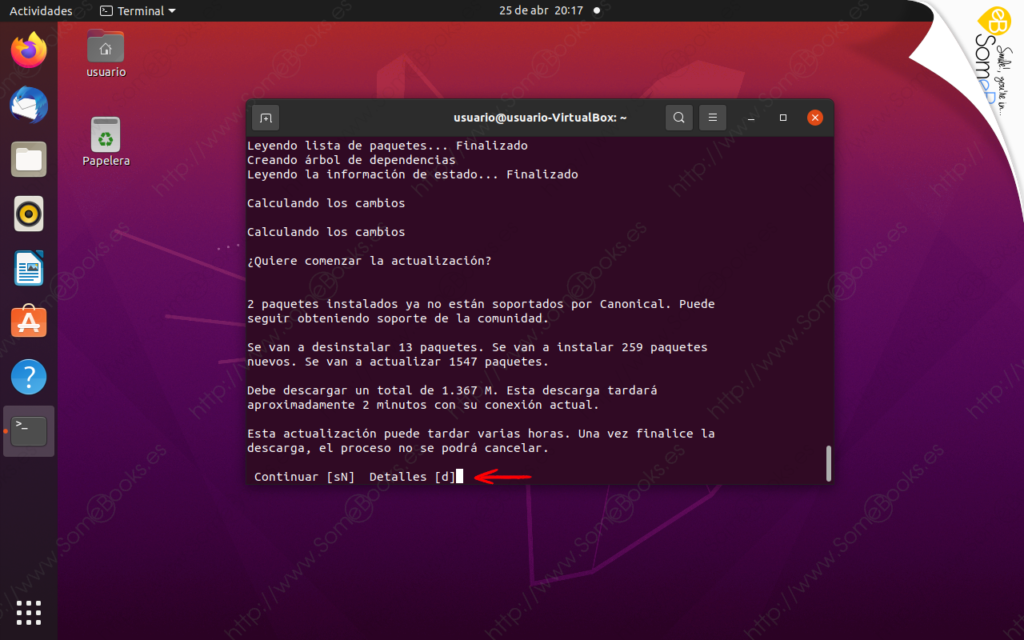The width and height of the screenshot is (1024, 640).
Task: Open Ubuntu Software store
Action: (x=29, y=322)
